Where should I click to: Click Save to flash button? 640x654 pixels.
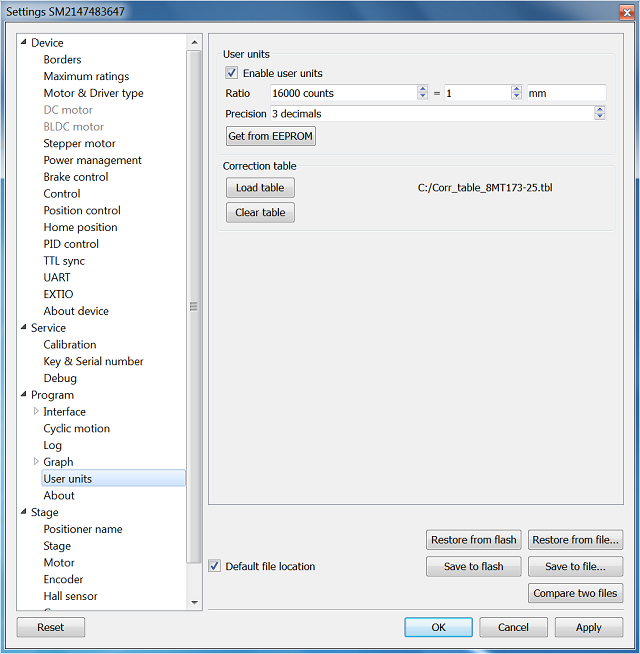[x=473, y=566]
